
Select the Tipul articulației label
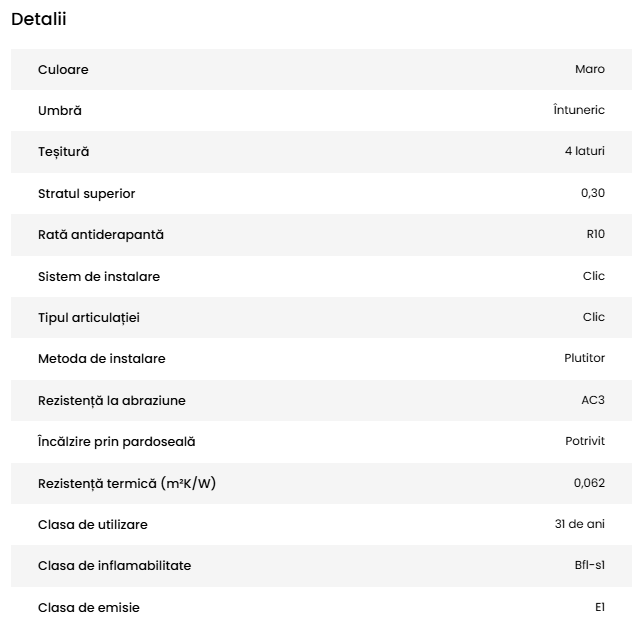(x=89, y=317)
